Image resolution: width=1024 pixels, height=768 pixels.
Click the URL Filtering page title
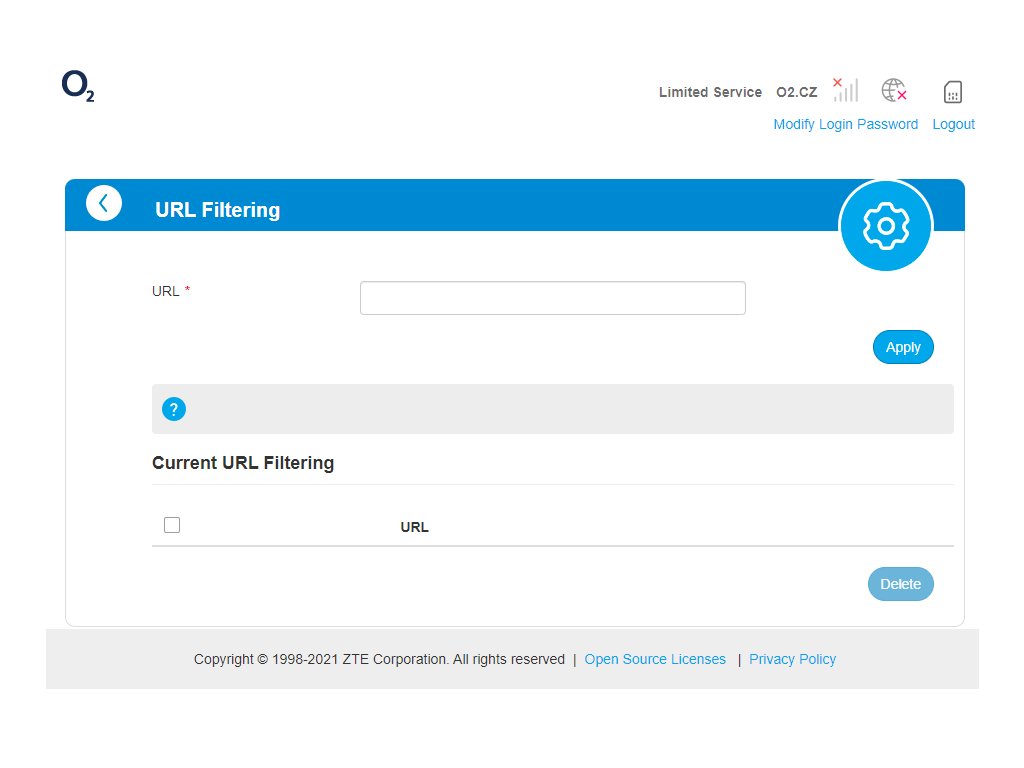pos(217,210)
